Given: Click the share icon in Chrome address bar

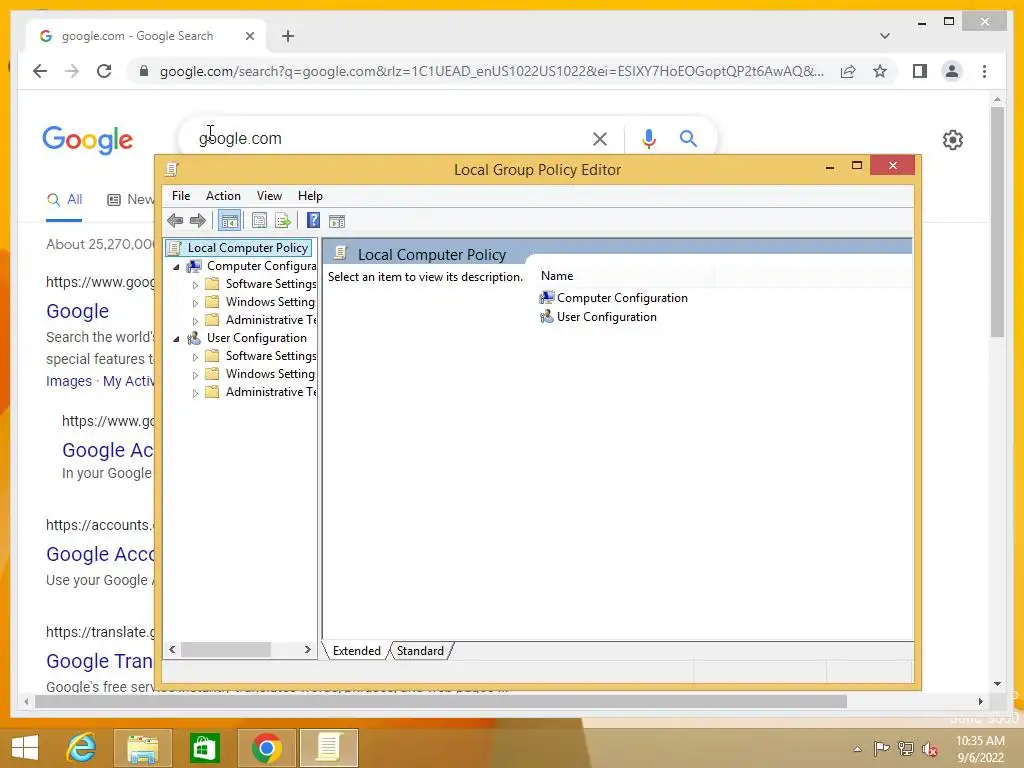Looking at the screenshot, I should (x=848, y=71).
